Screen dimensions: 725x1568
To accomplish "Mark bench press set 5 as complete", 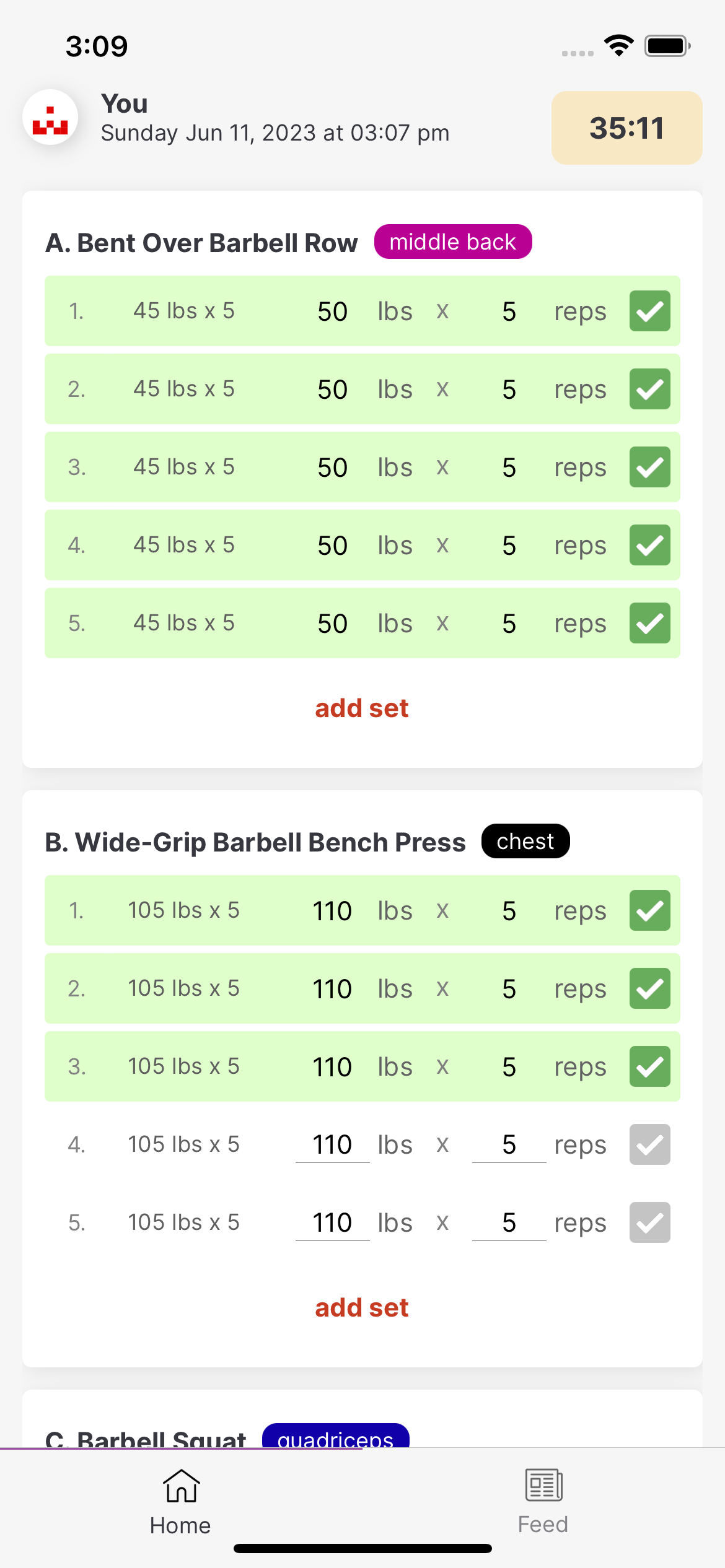I will [x=649, y=1222].
